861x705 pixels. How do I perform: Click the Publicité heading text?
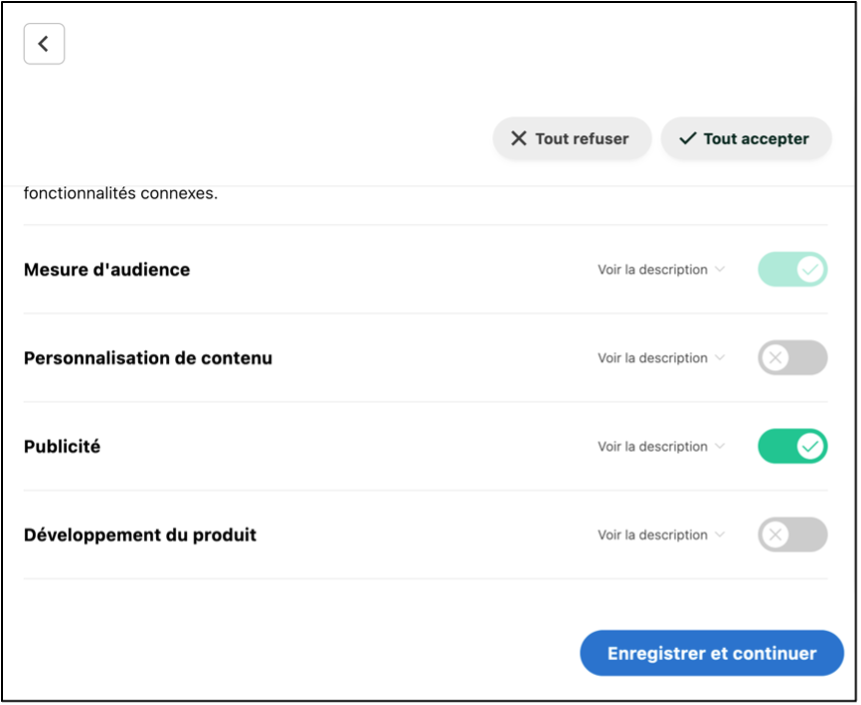click(x=62, y=447)
